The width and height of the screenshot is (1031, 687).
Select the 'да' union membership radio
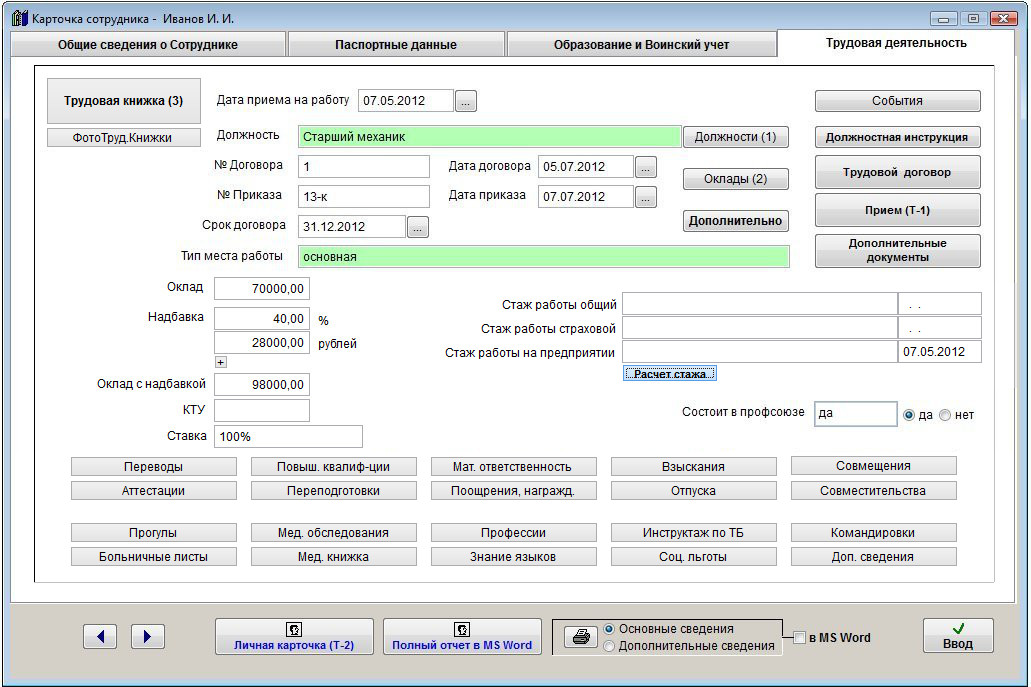(909, 415)
